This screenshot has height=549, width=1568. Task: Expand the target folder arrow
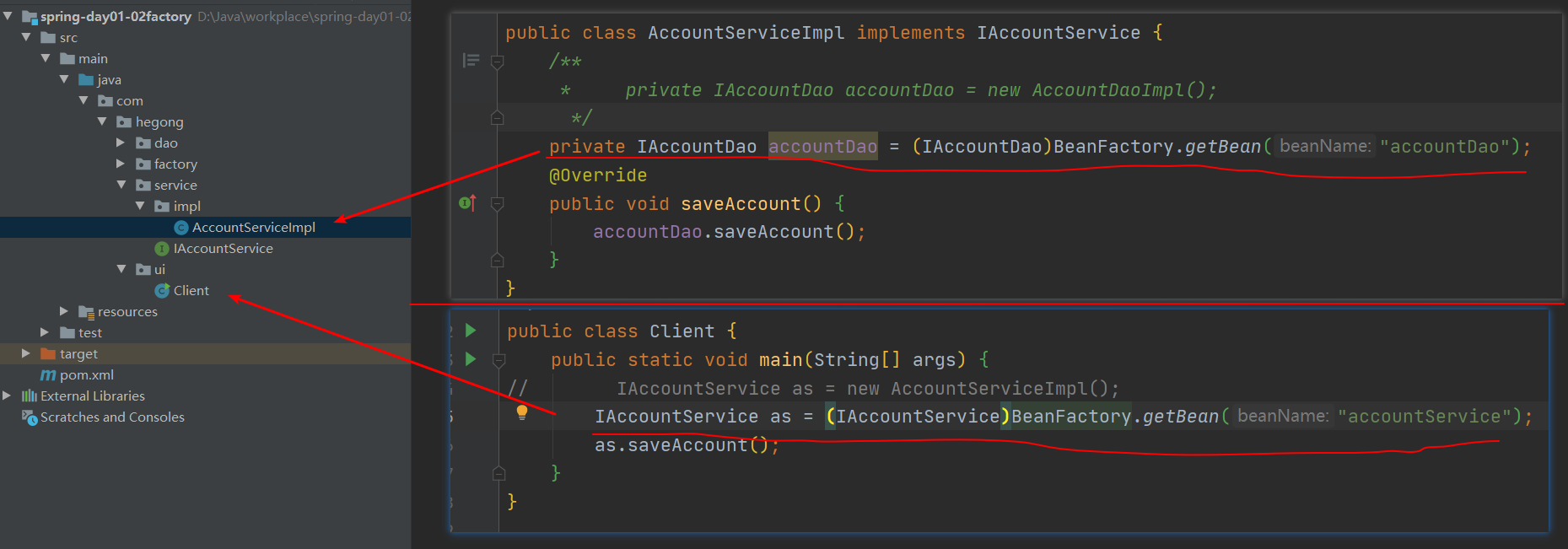click(x=26, y=353)
